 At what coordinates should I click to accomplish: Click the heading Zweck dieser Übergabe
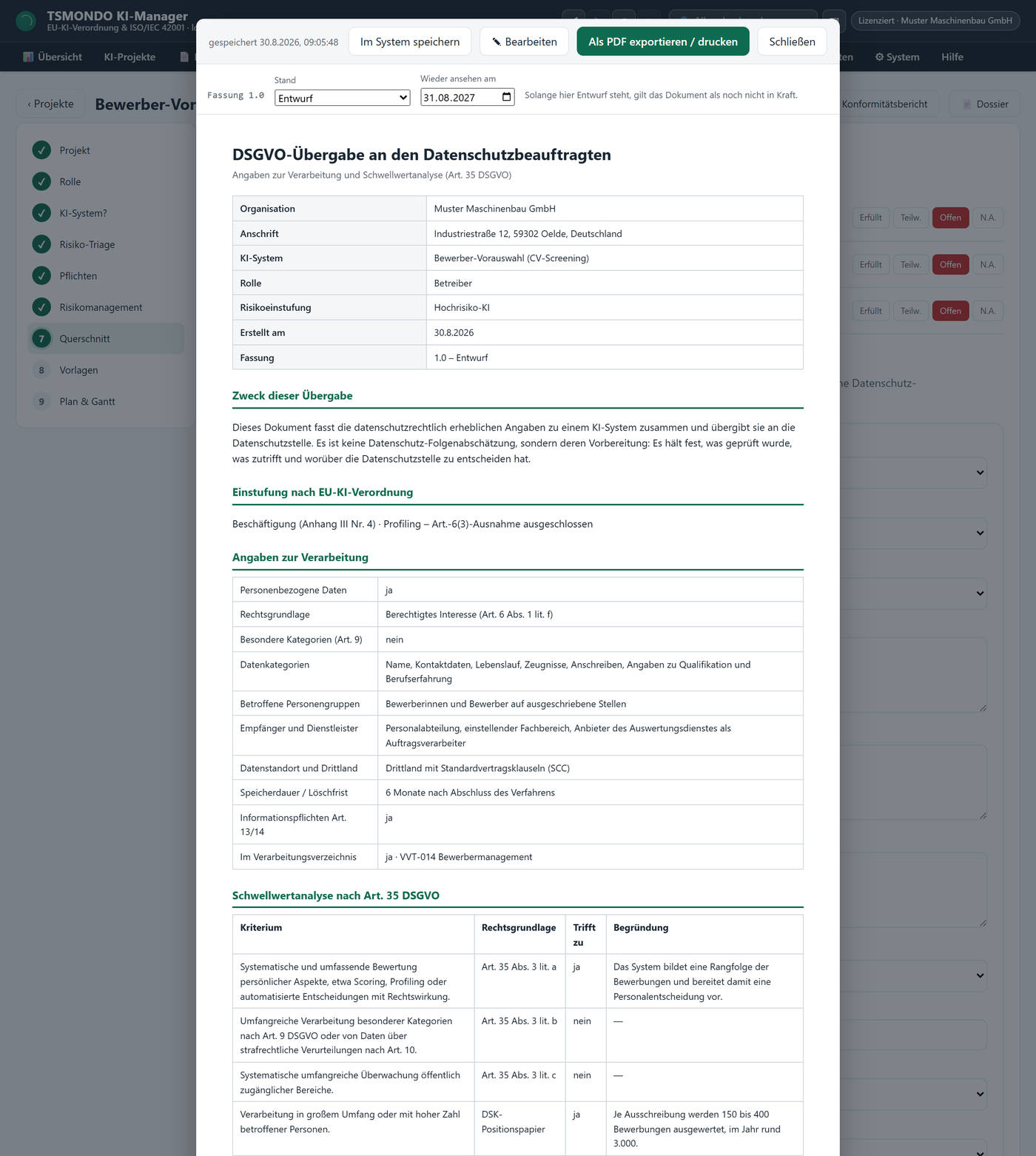coord(292,396)
